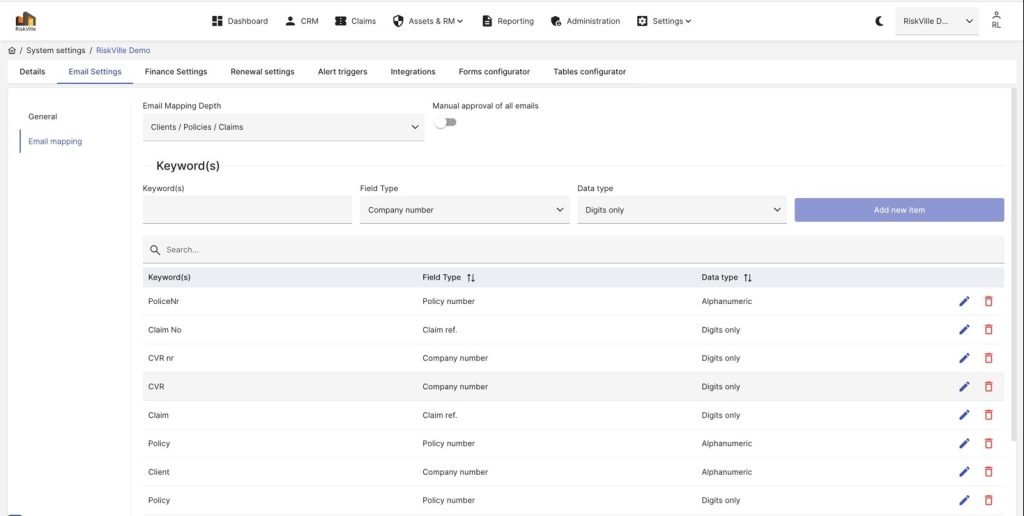1024x516 pixels.
Task: Click the Add new item button
Action: coord(898,210)
